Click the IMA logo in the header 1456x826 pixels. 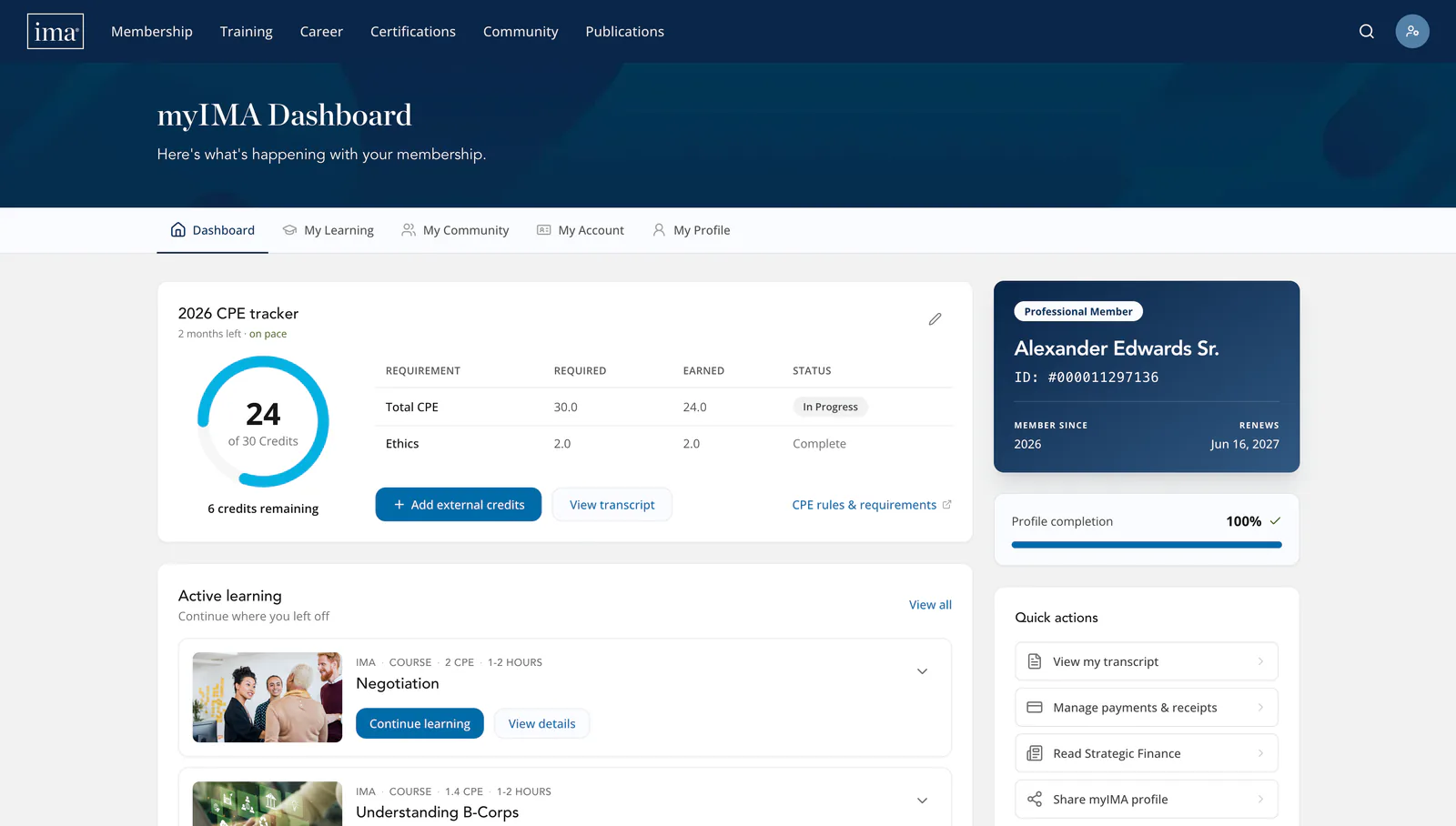tap(56, 31)
